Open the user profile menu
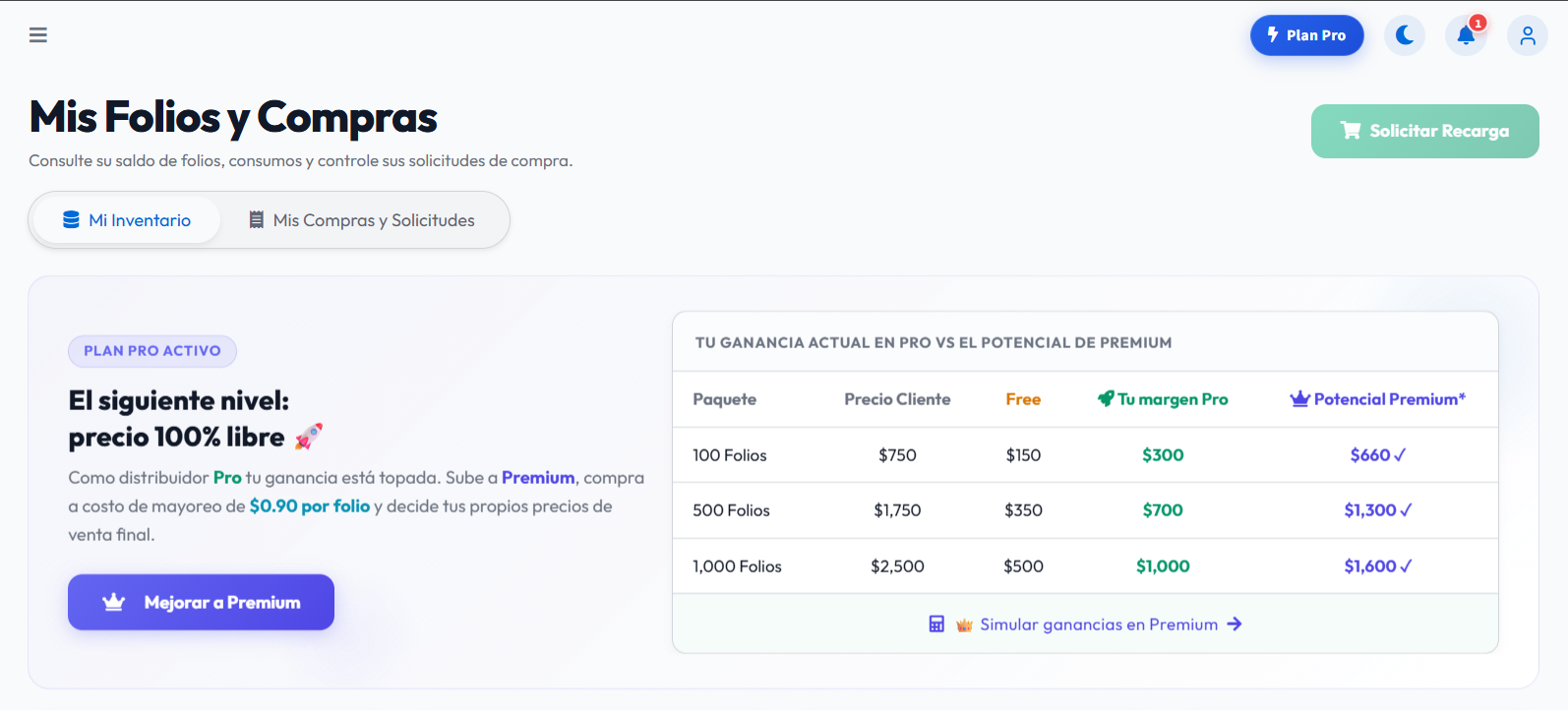This screenshot has width=1568, height=710. [1528, 35]
